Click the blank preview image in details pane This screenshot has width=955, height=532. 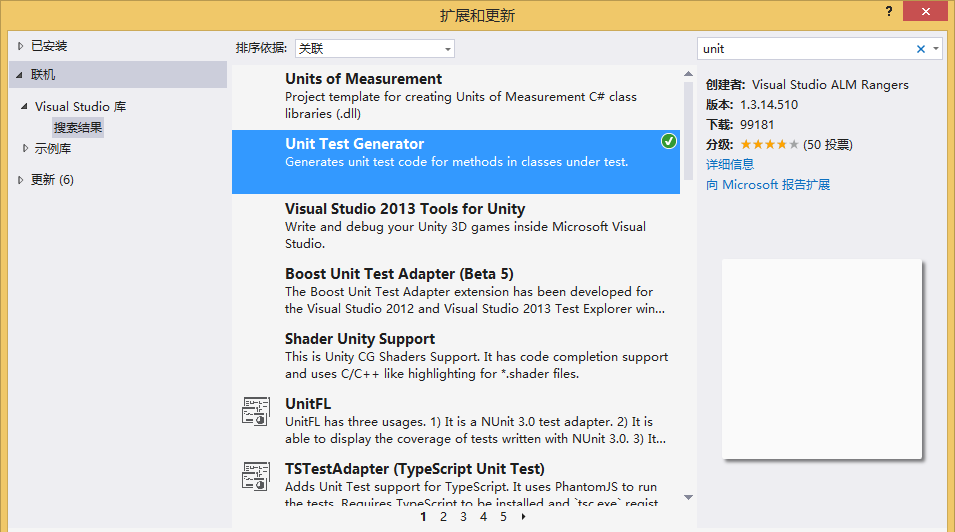point(822,359)
